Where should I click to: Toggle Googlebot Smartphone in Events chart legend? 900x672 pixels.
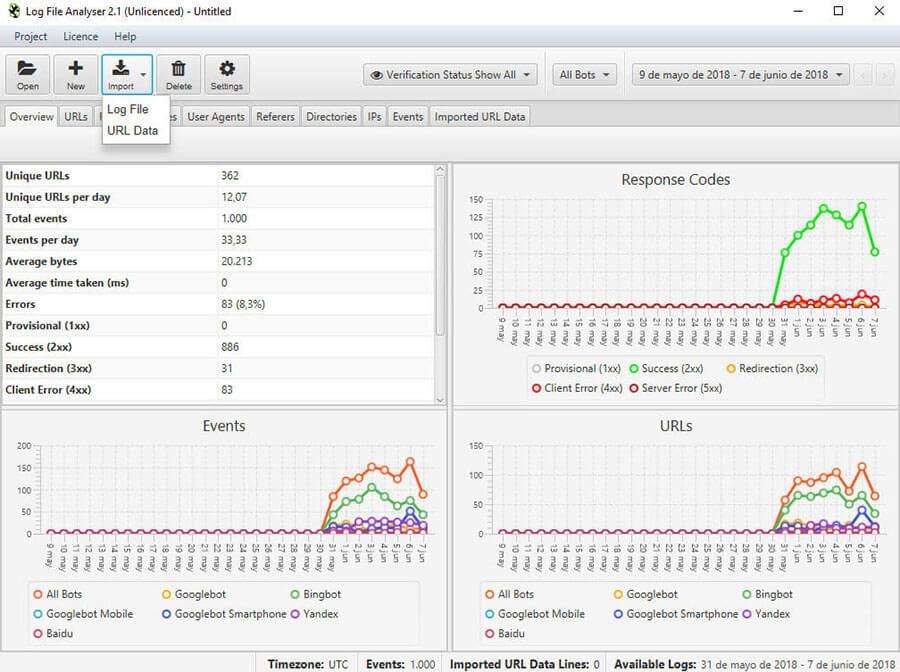pos(224,613)
